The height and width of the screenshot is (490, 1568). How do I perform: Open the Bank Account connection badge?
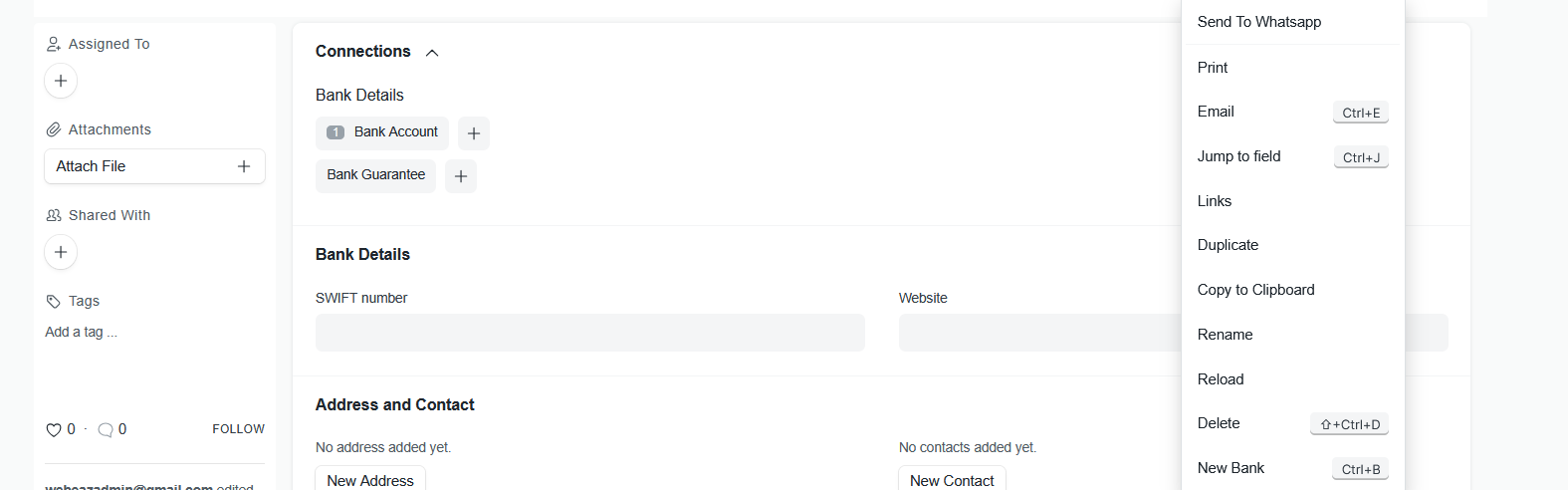[382, 132]
